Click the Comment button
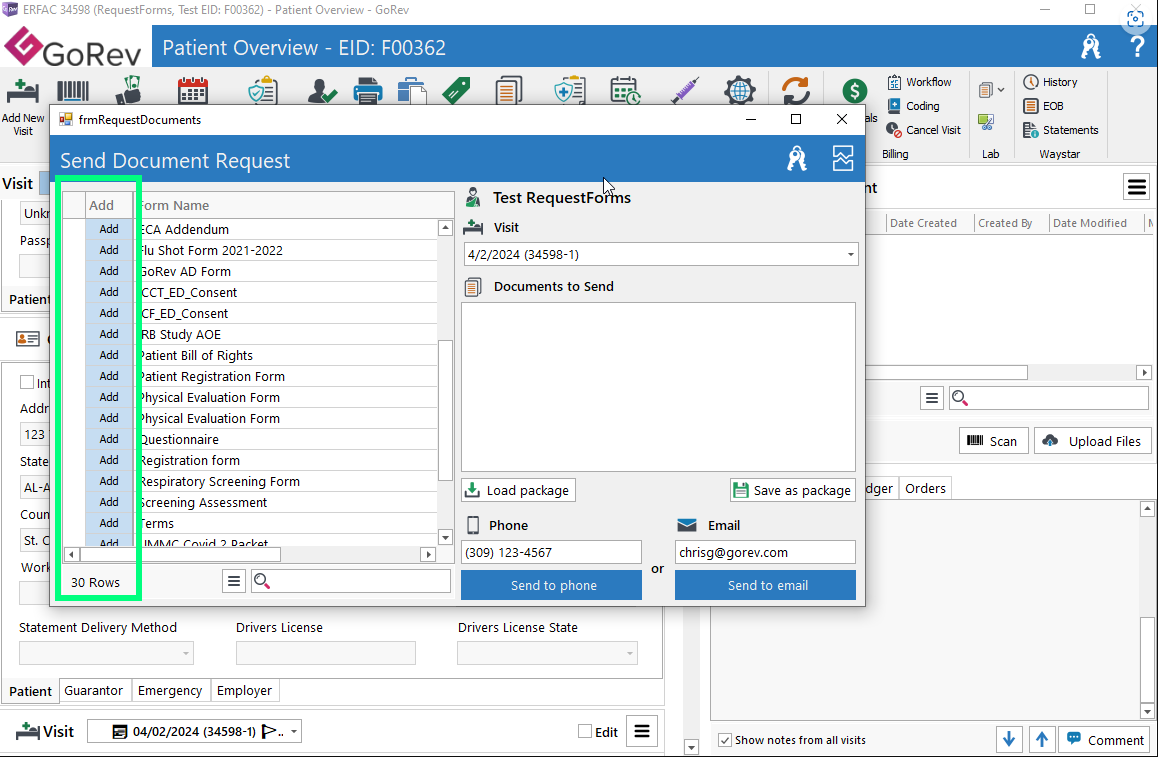Image resolution: width=1158 pixels, height=757 pixels. click(x=1105, y=740)
